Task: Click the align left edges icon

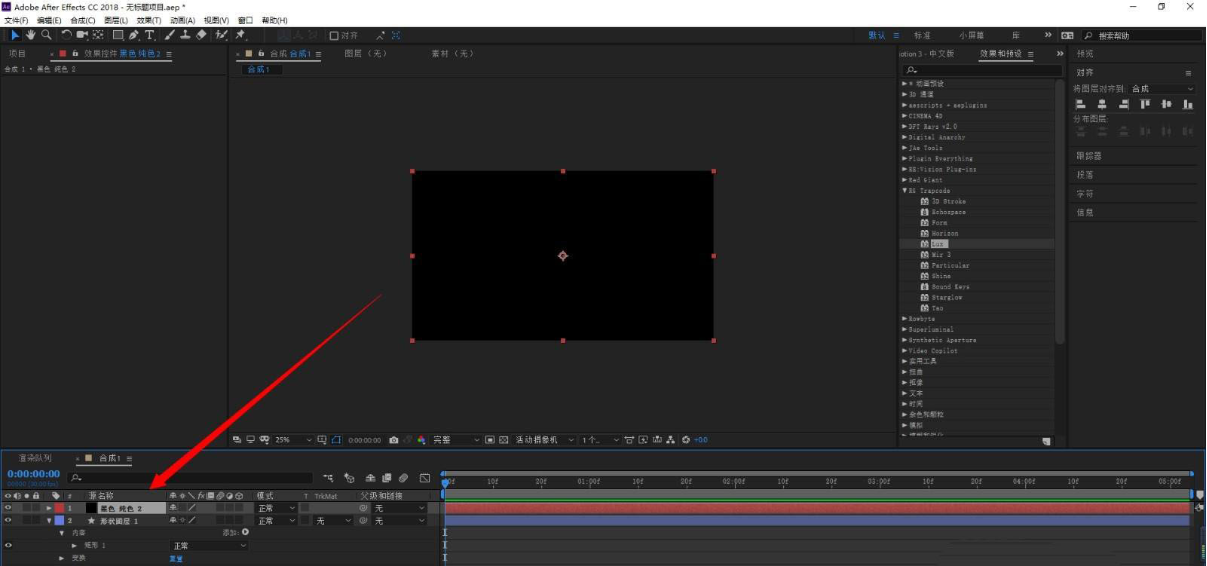Action: tap(1081, 104)
